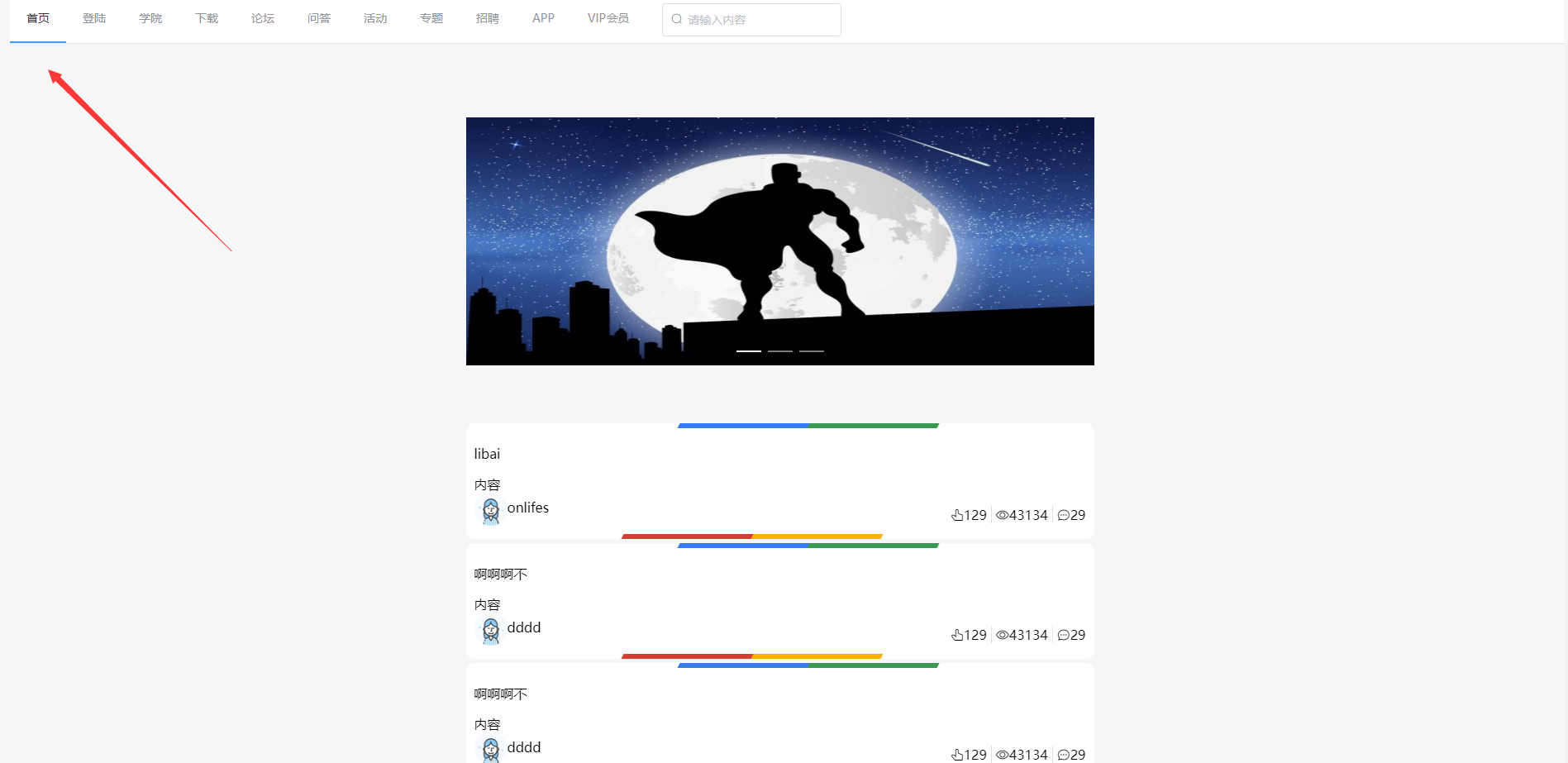The image size is (1568, 763).
Task: Open comments via the middle post's bubble icon
Action: (x=1064, y=635)
